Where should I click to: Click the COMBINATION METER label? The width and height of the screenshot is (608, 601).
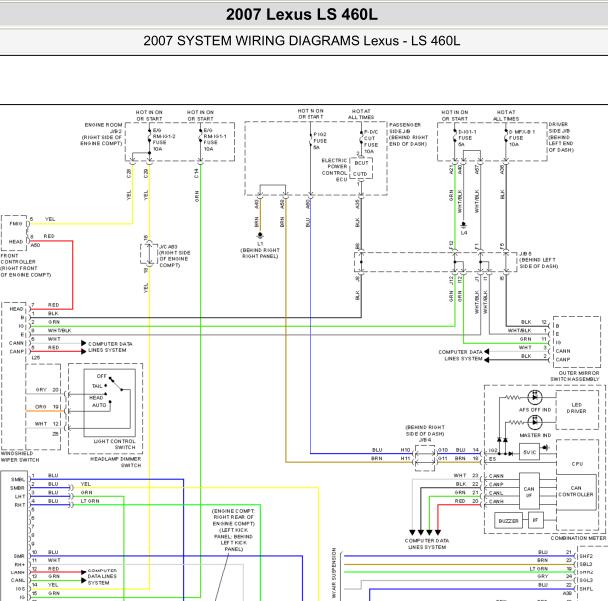coord(578,538)
